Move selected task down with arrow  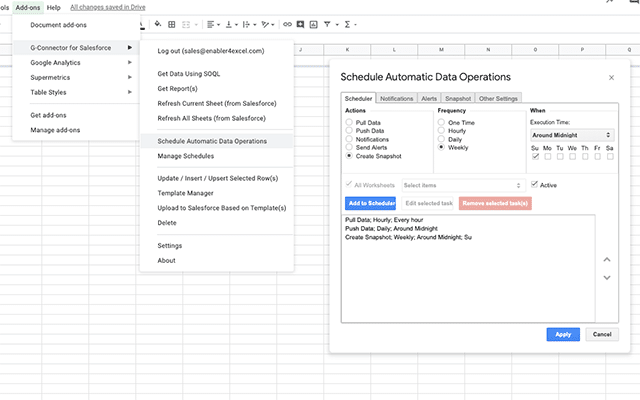(607, 278)
